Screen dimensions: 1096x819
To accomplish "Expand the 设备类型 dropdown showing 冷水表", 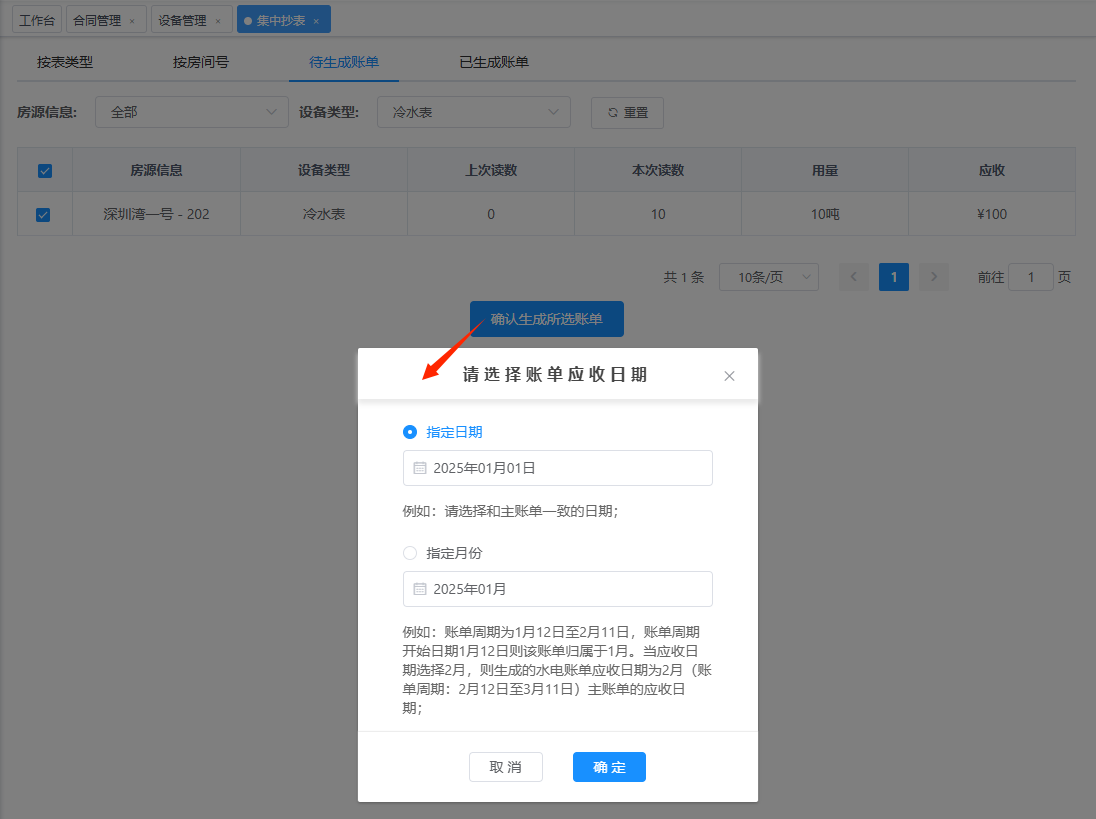I will 473,113.
